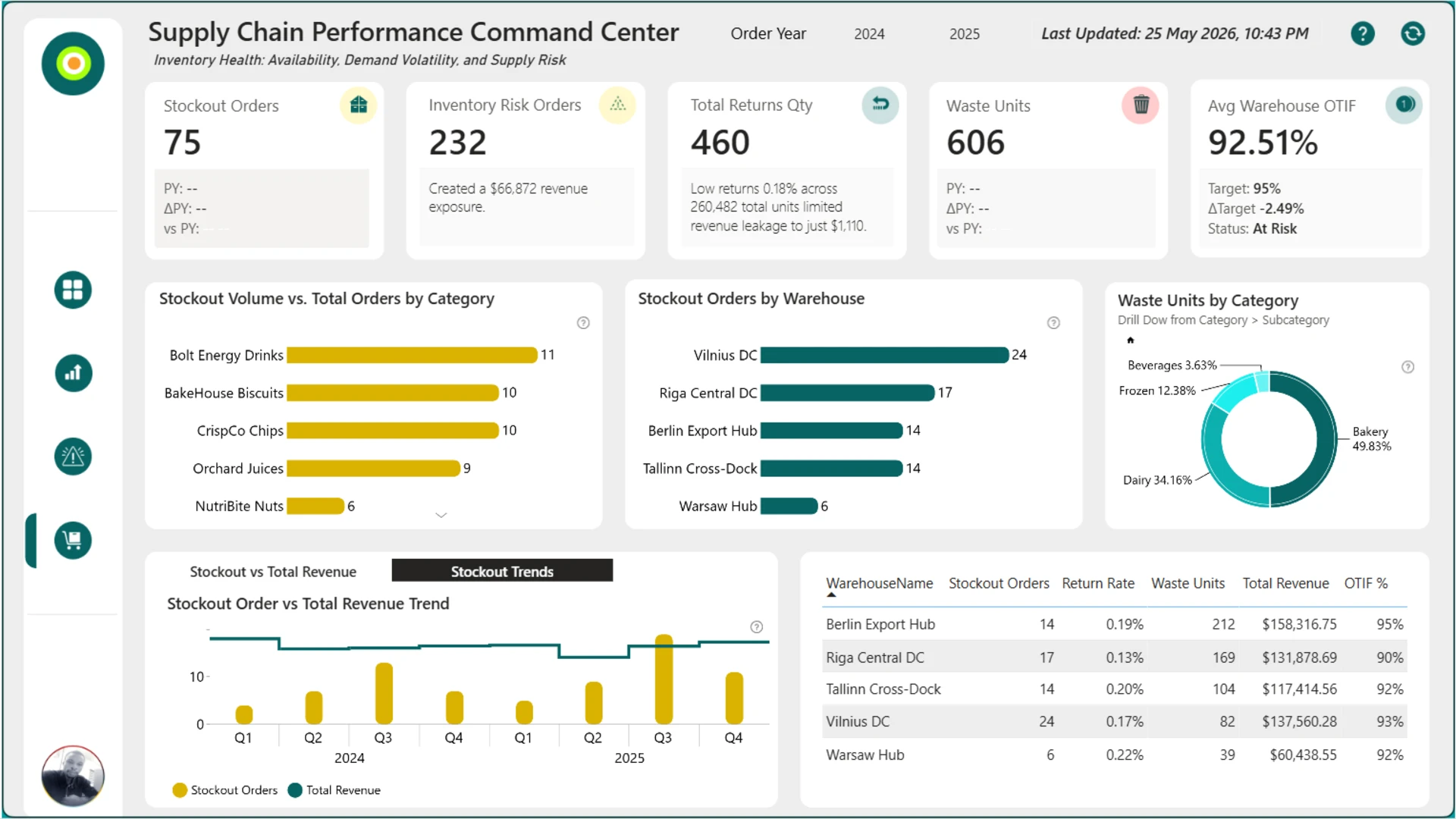Open the info tooltip icon on Stockout by Warehouse chart
This screenshot has height=819, width=1456.
tap(1053, 323)
